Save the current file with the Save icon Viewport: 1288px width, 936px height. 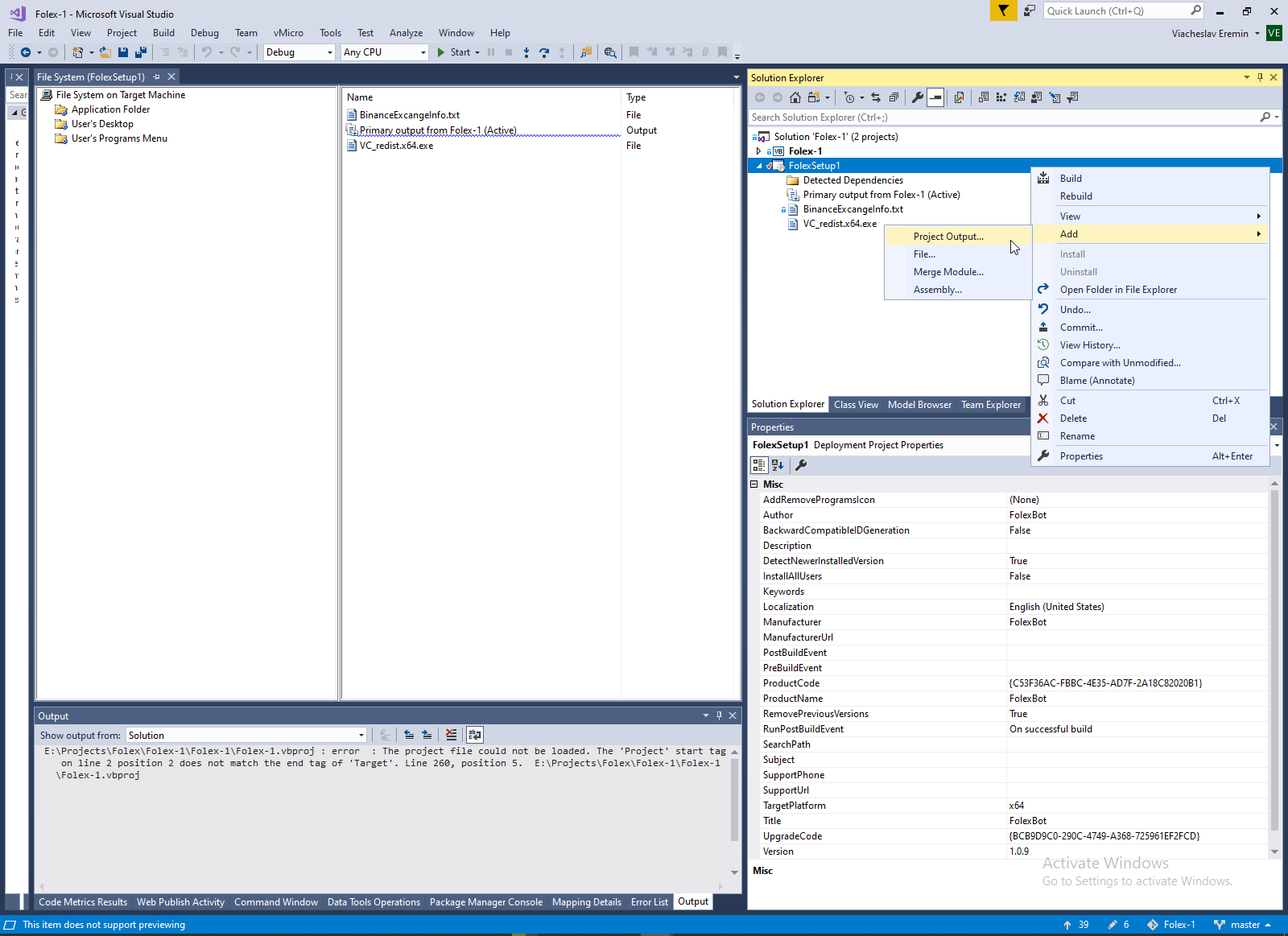(123, 52)
